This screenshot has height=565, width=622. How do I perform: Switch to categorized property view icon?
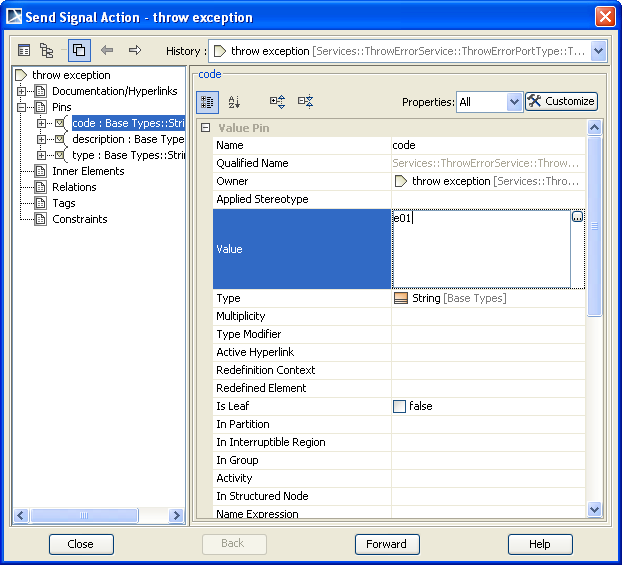207,101
